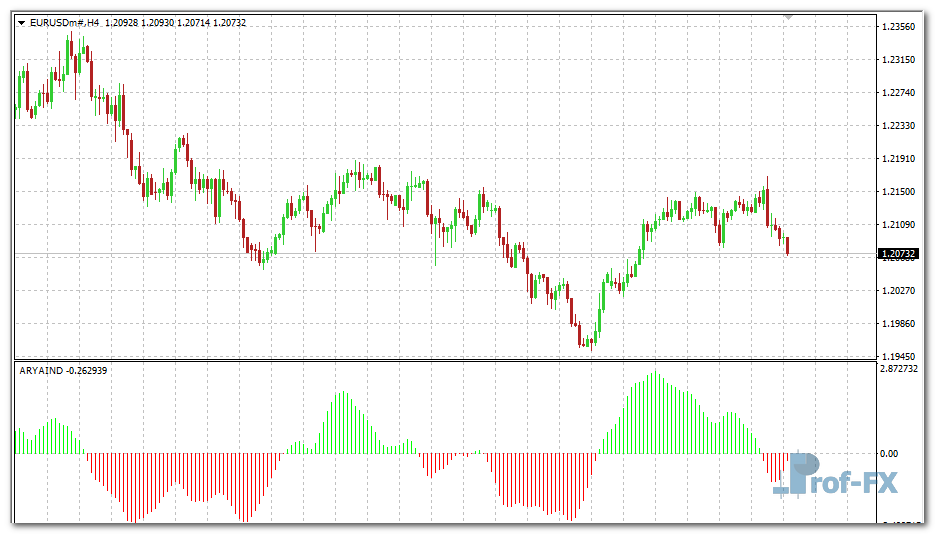This screenshot has height=534, width=935.
Task: Click the 1.21500 price axis label
Action: (900, 191)
